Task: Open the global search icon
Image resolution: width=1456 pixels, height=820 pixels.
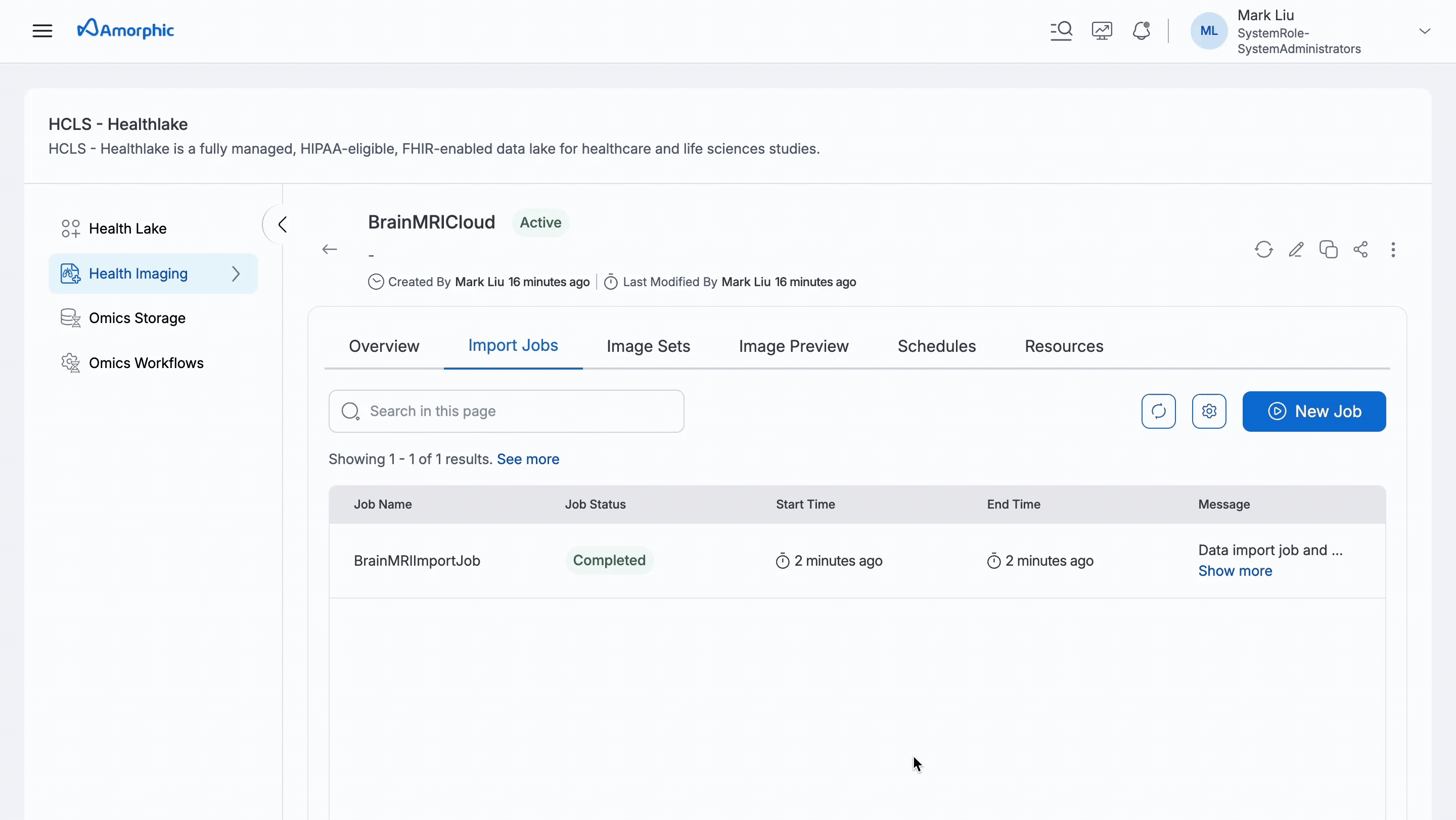Action: (x=1061, y=30)
